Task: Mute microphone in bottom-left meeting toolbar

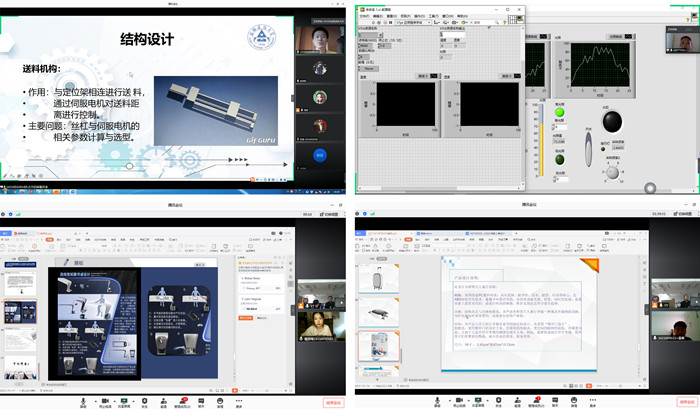Action: click(83, 399)
